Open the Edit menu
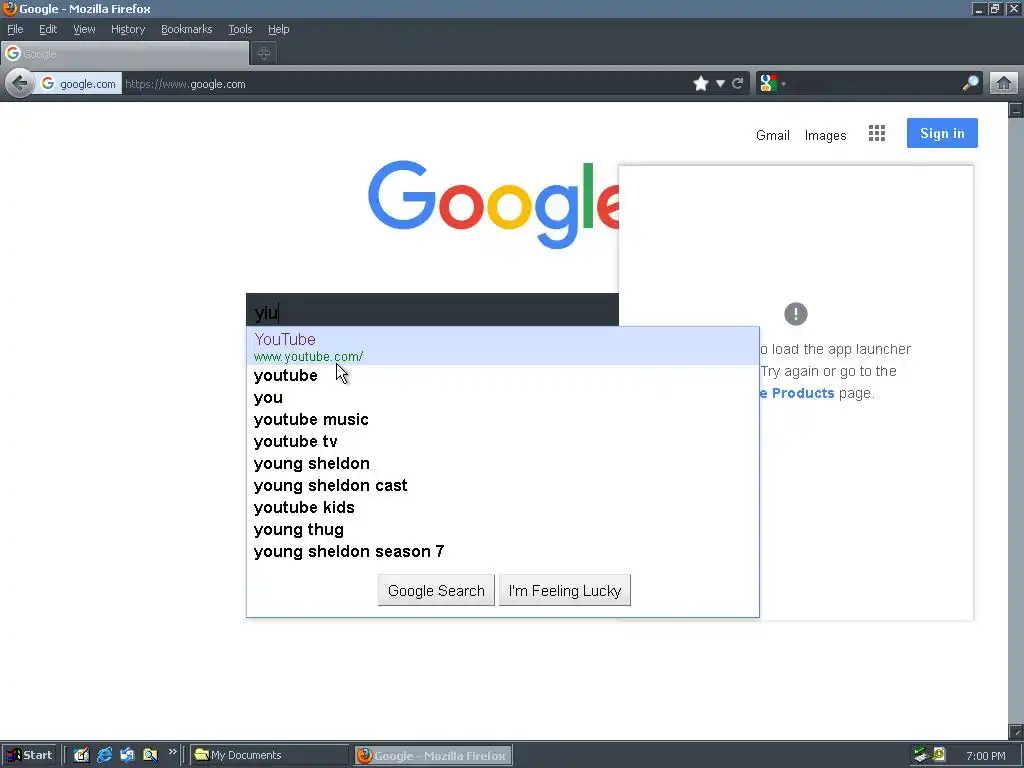1024x768 pixels. point(48,29)
